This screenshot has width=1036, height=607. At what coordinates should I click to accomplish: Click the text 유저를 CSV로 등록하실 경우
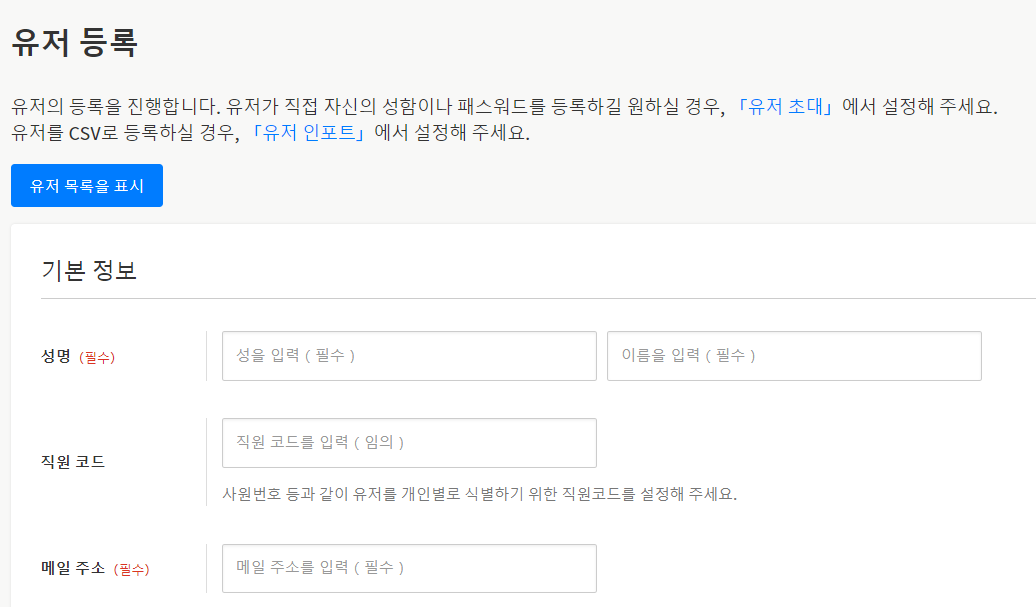click(125, 133)
